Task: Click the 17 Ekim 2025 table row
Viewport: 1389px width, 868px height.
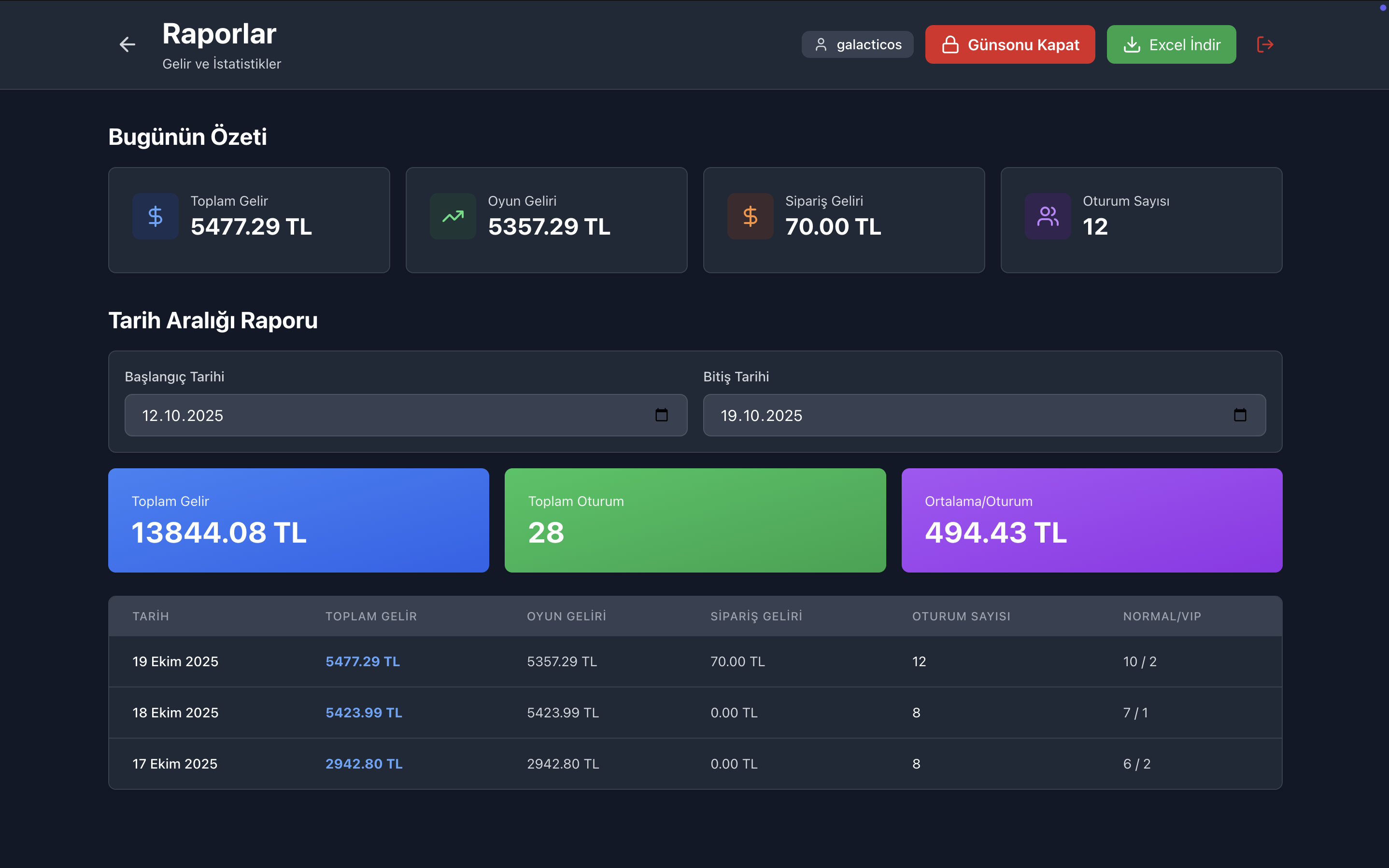Action: [x=175, y=764]
